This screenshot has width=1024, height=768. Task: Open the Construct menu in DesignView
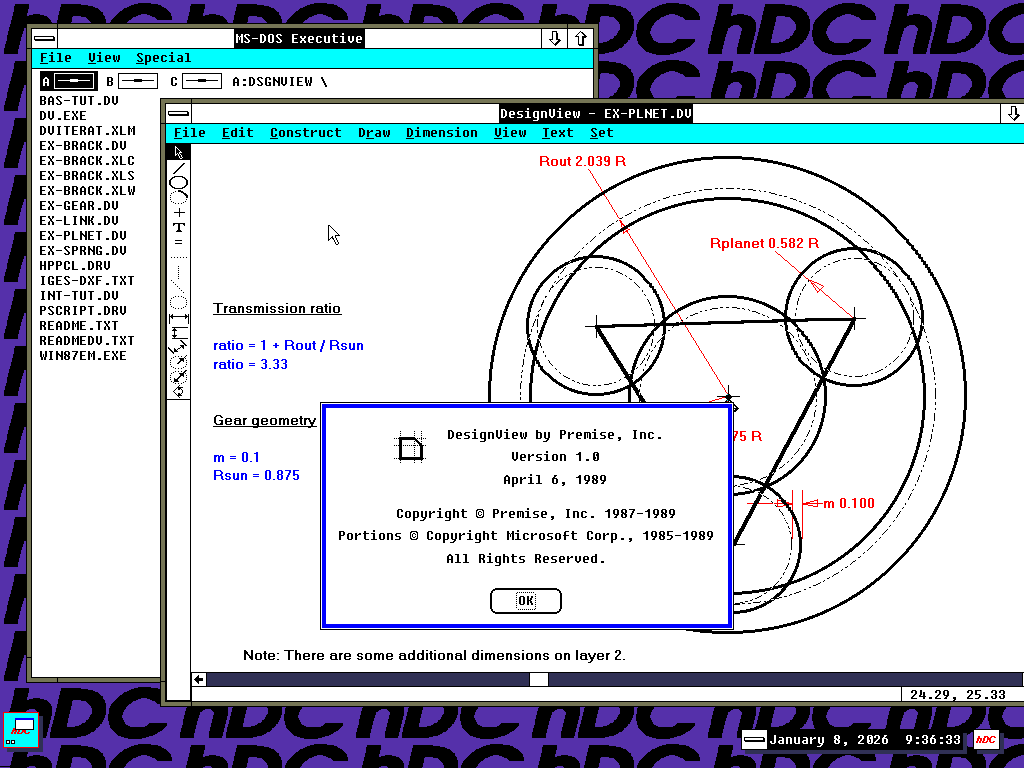tap(305, 133)
